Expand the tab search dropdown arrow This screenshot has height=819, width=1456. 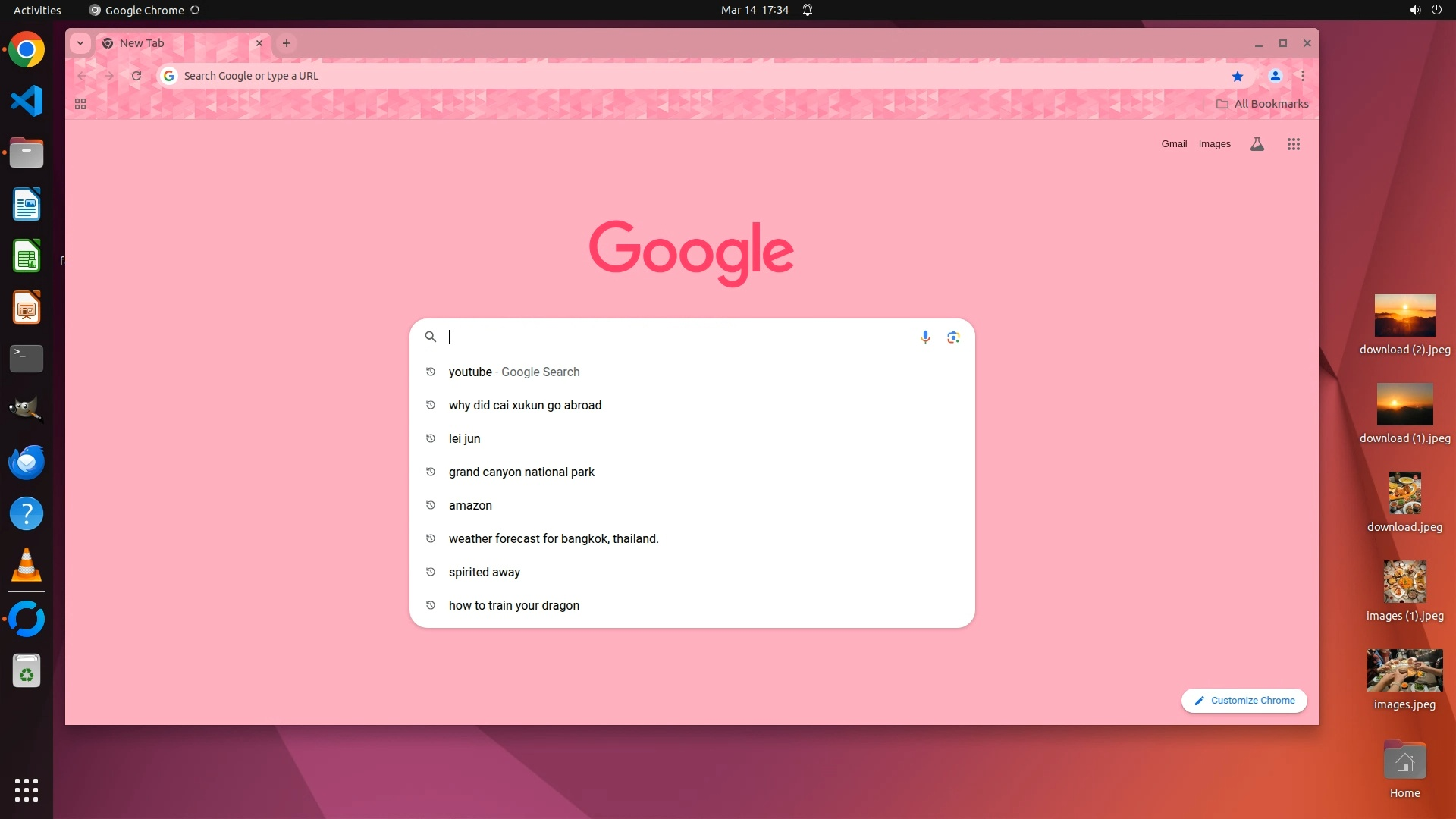pyautogui.click(x=80, y=43)
